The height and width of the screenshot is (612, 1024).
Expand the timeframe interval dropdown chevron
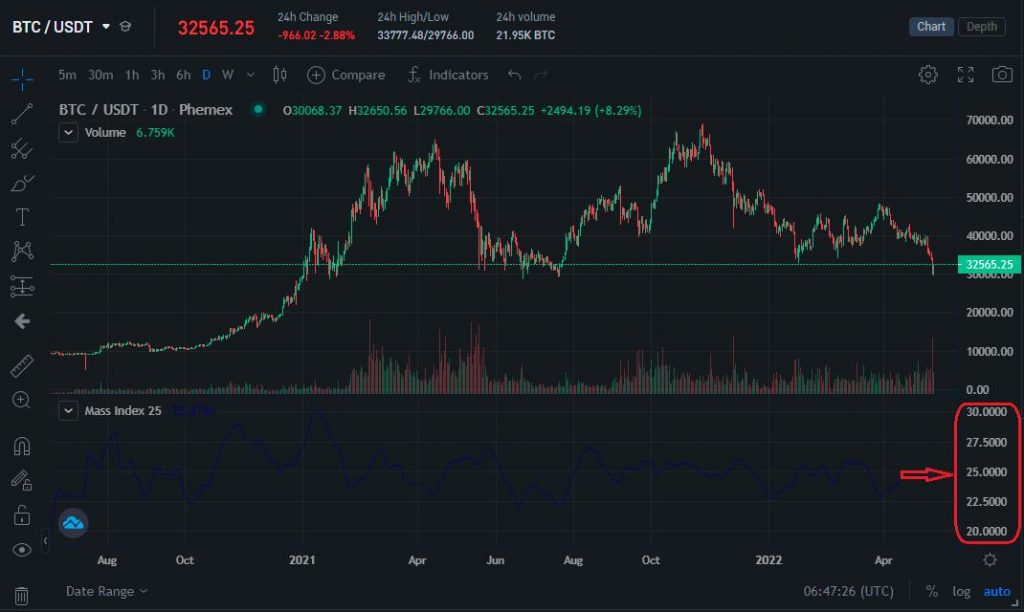[x=249, y=75]
